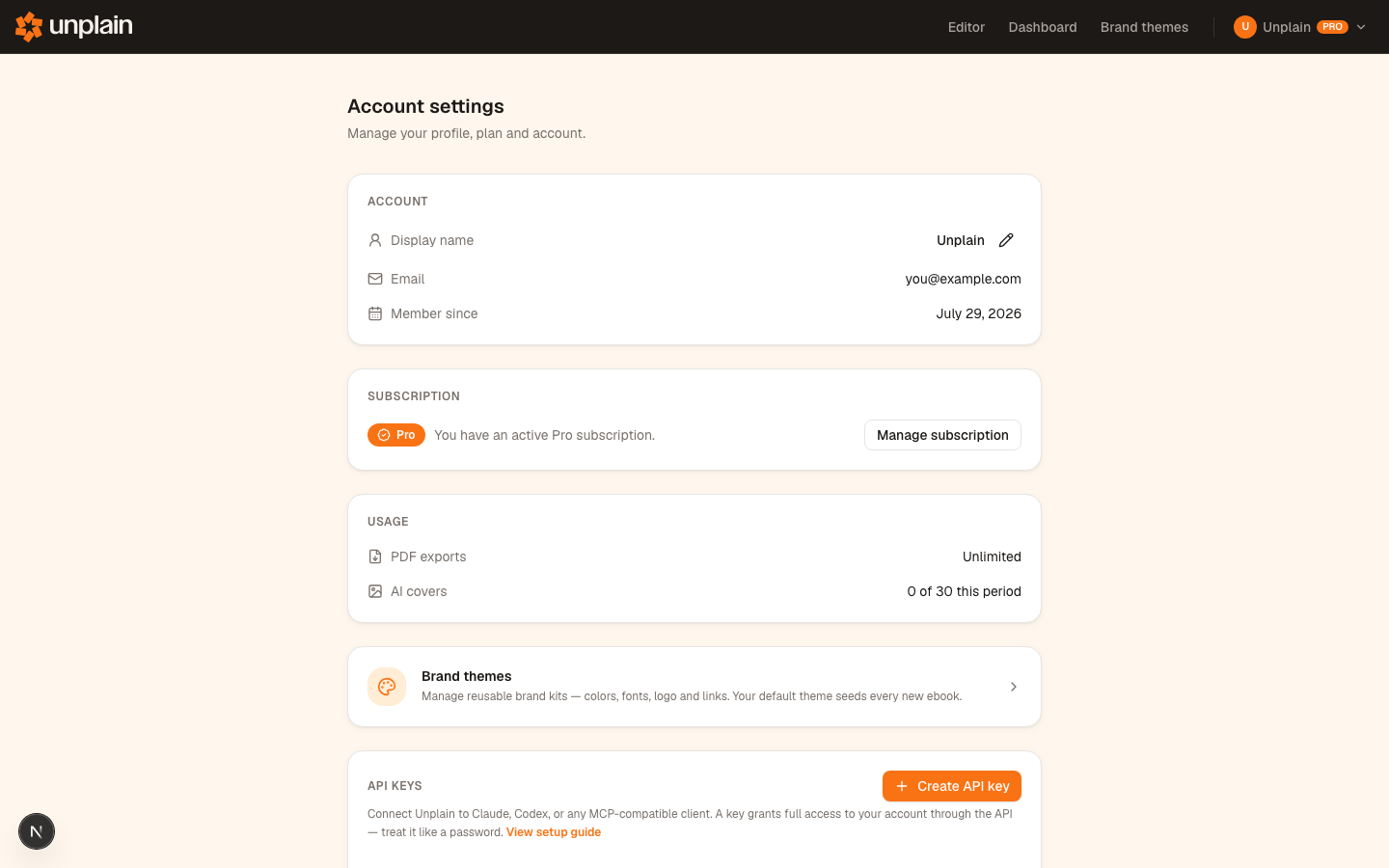Screen dimensions: 1389x868
Task: Click the orange Pro subscription badge
Action: [396, 435]
